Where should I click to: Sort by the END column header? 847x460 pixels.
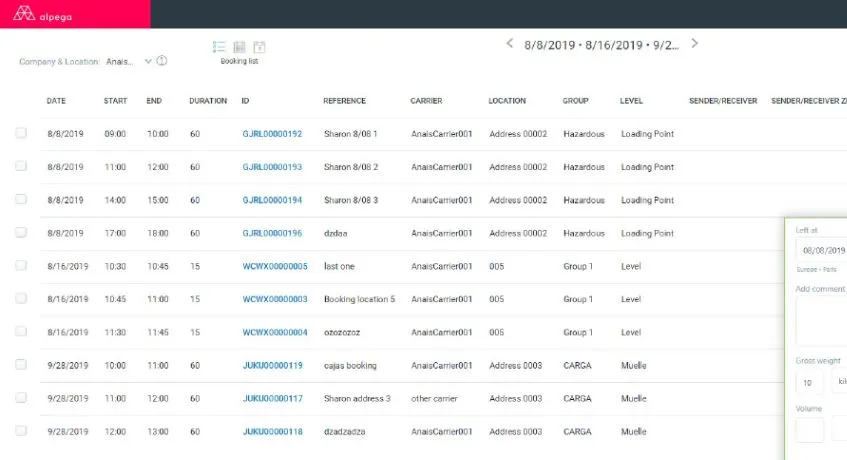[x=154, y=101]
